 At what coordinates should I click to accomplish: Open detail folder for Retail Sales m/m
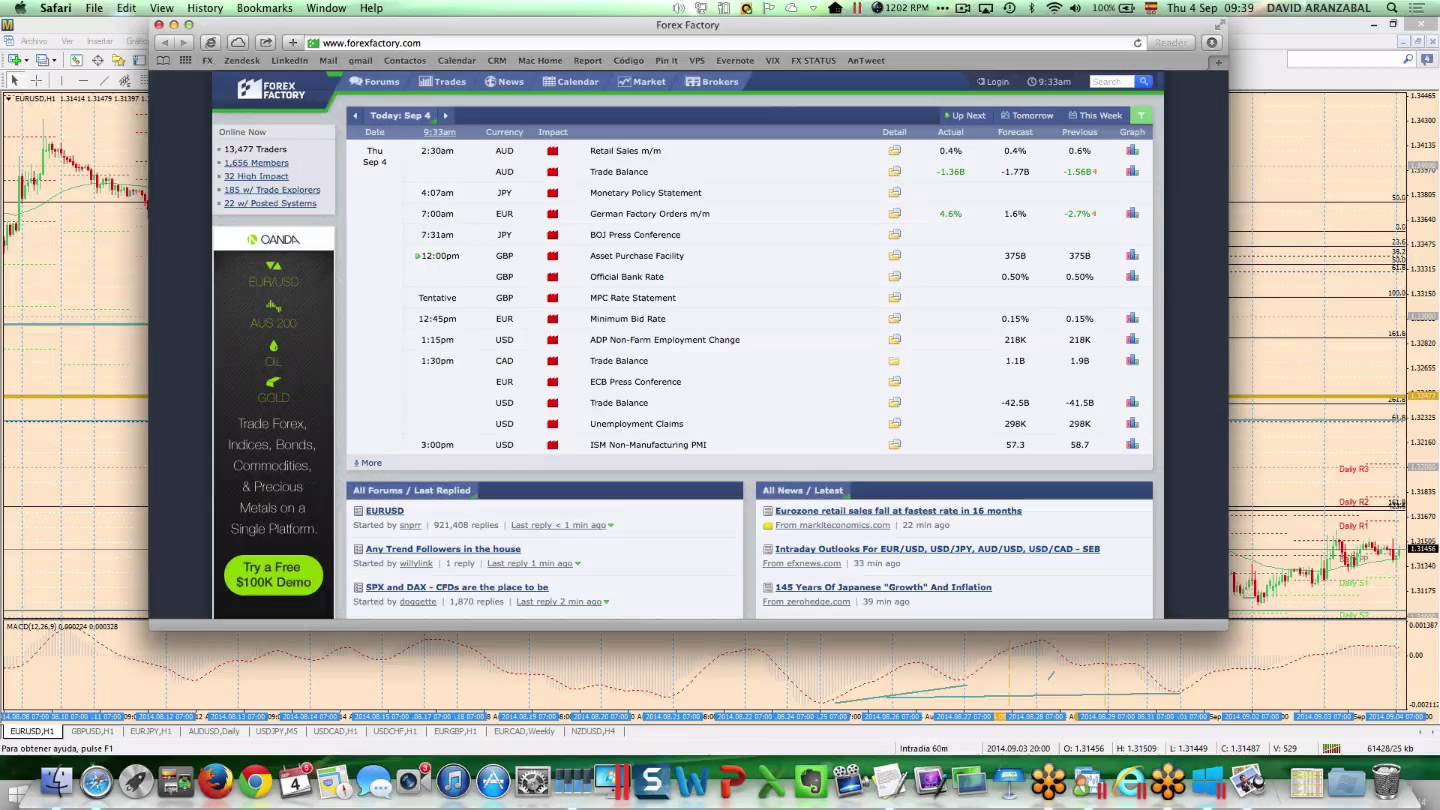[894, 151]
